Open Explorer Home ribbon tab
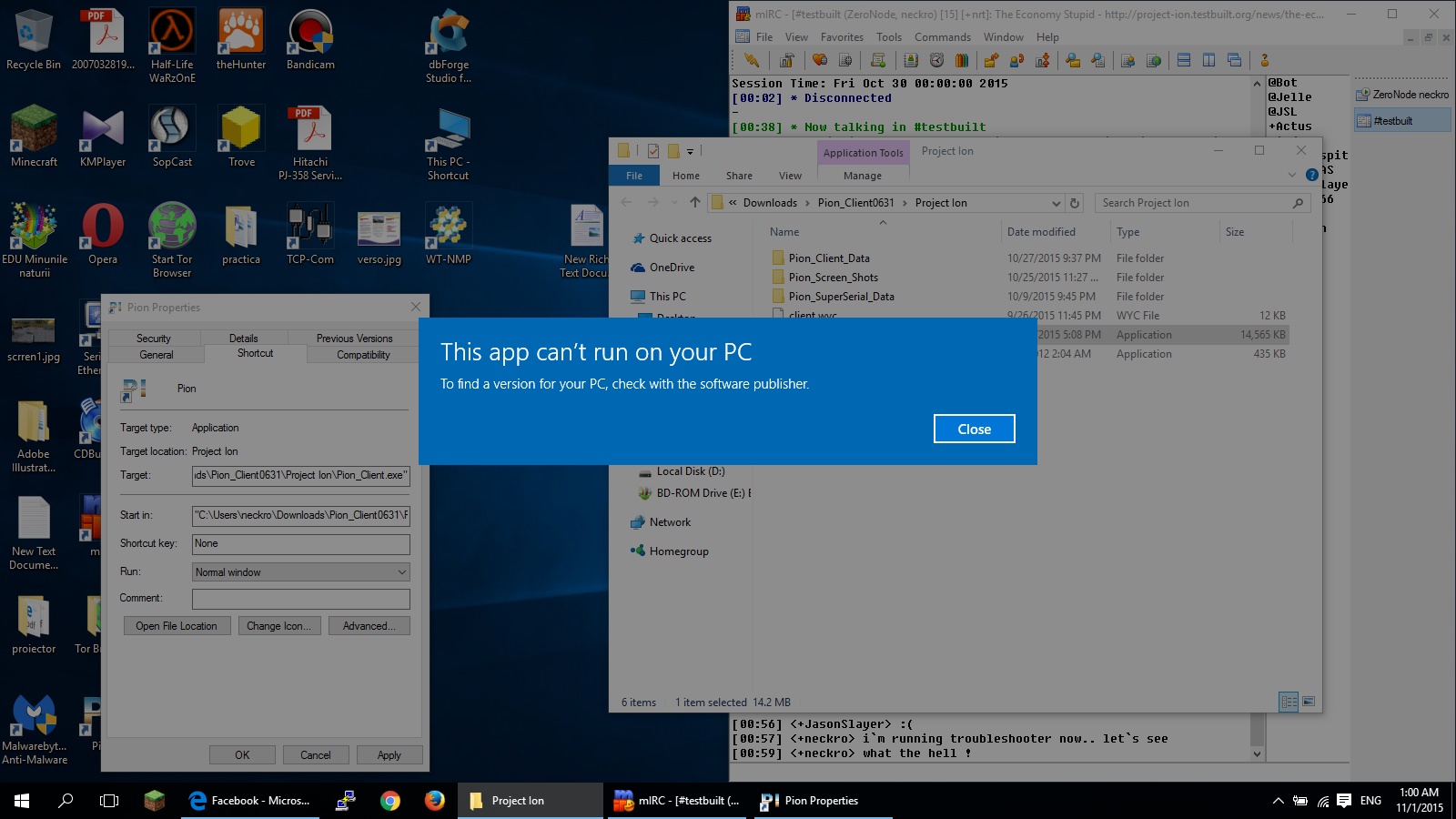The height and width of the screenshot is (819, 1456). click(x=686, y=176)
